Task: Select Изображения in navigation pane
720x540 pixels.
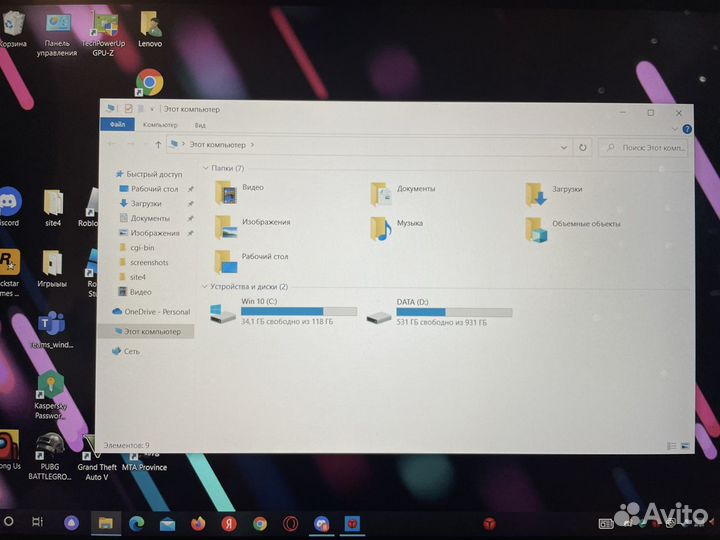Action: pyautogui.click(x=149, y=233)
